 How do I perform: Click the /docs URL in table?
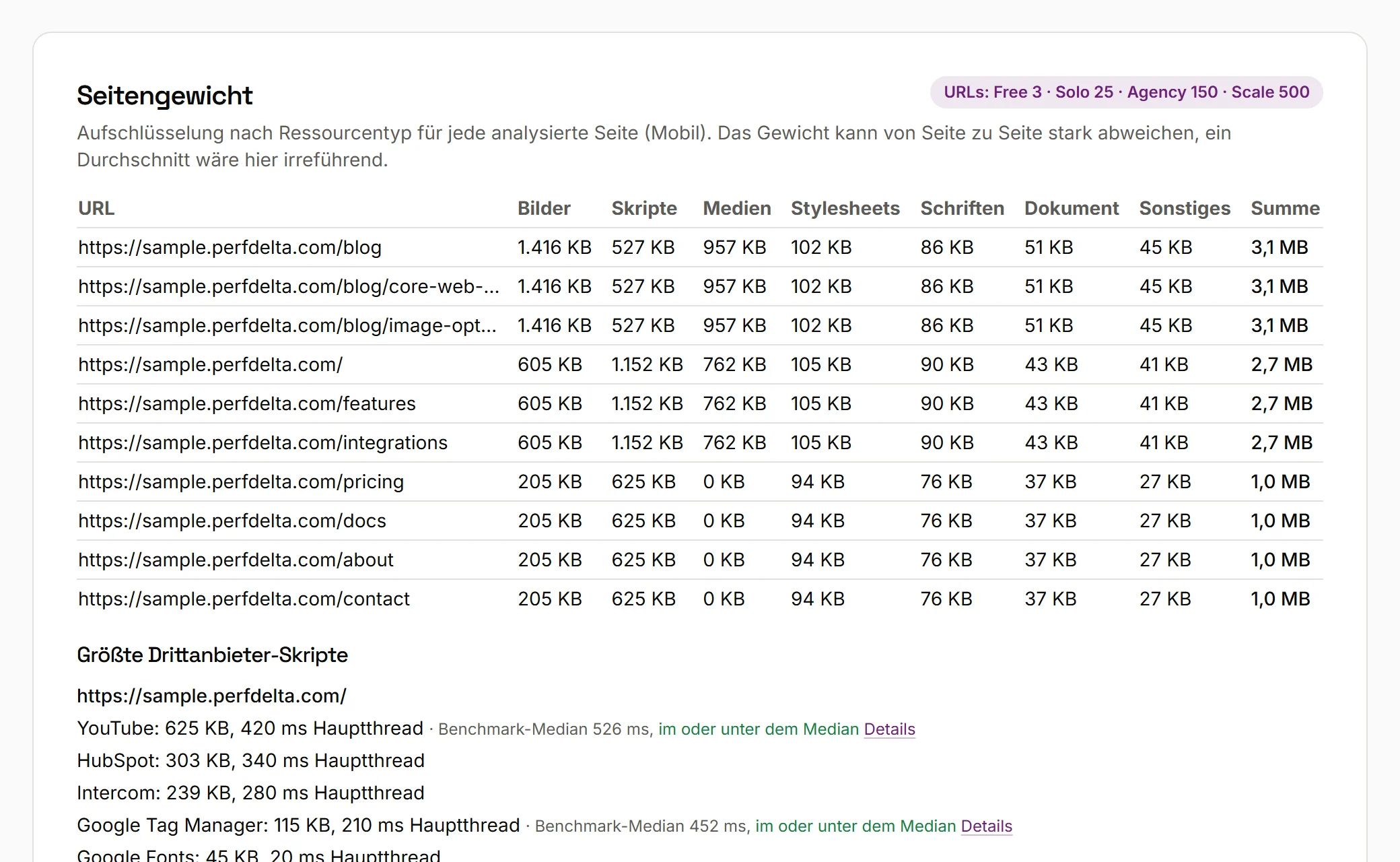click(x=232, y=521)
